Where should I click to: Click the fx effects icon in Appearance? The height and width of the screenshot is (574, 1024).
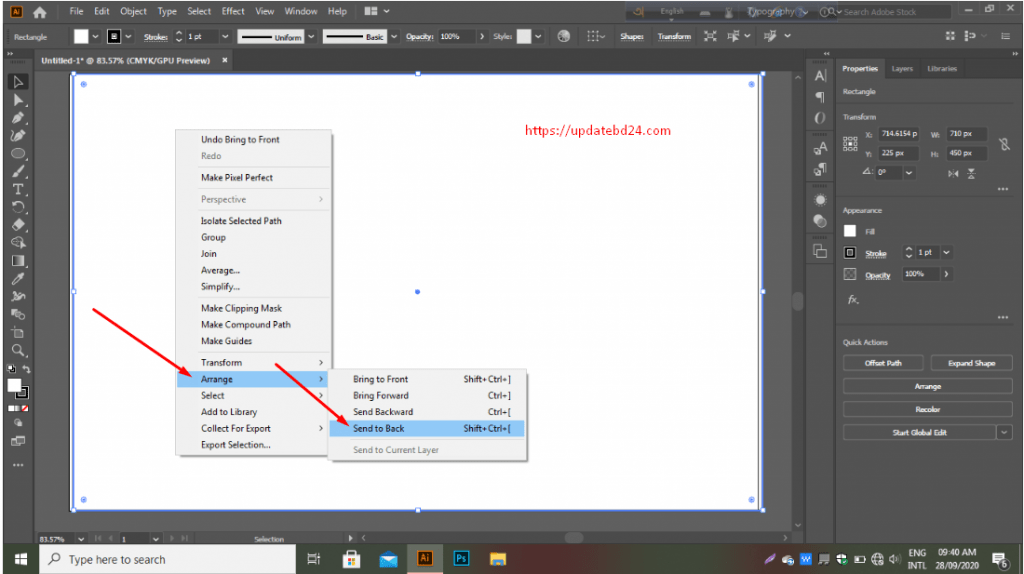(x=853, y=299)
